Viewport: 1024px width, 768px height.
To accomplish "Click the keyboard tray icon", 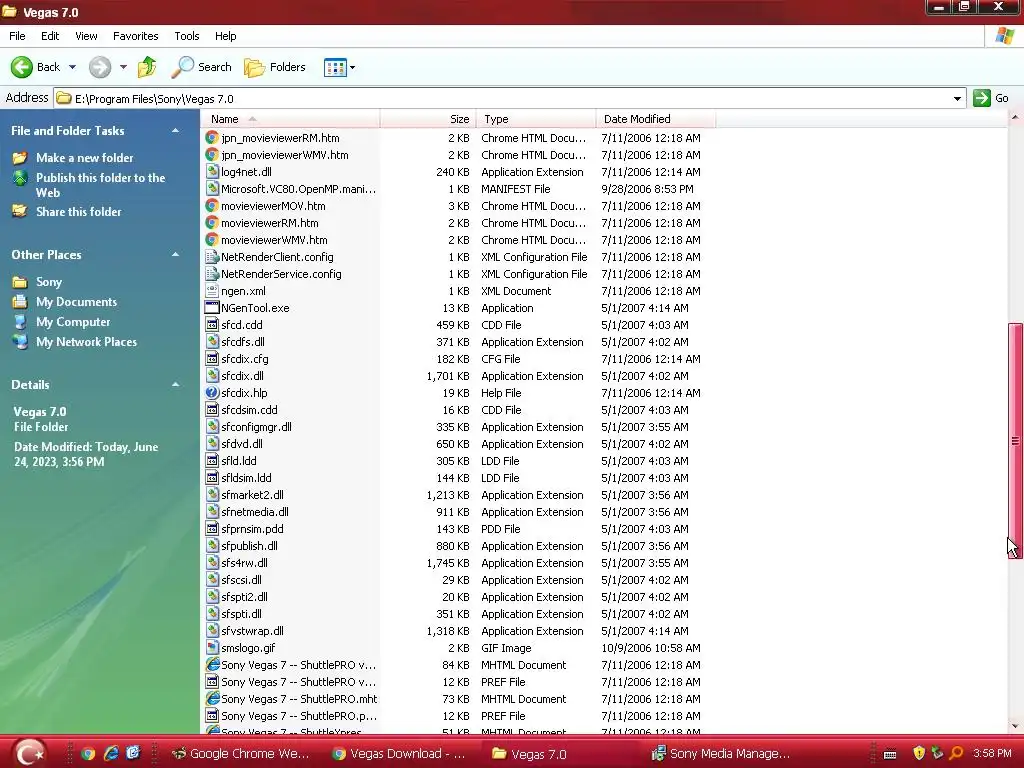I will click(x=889, y=754).
